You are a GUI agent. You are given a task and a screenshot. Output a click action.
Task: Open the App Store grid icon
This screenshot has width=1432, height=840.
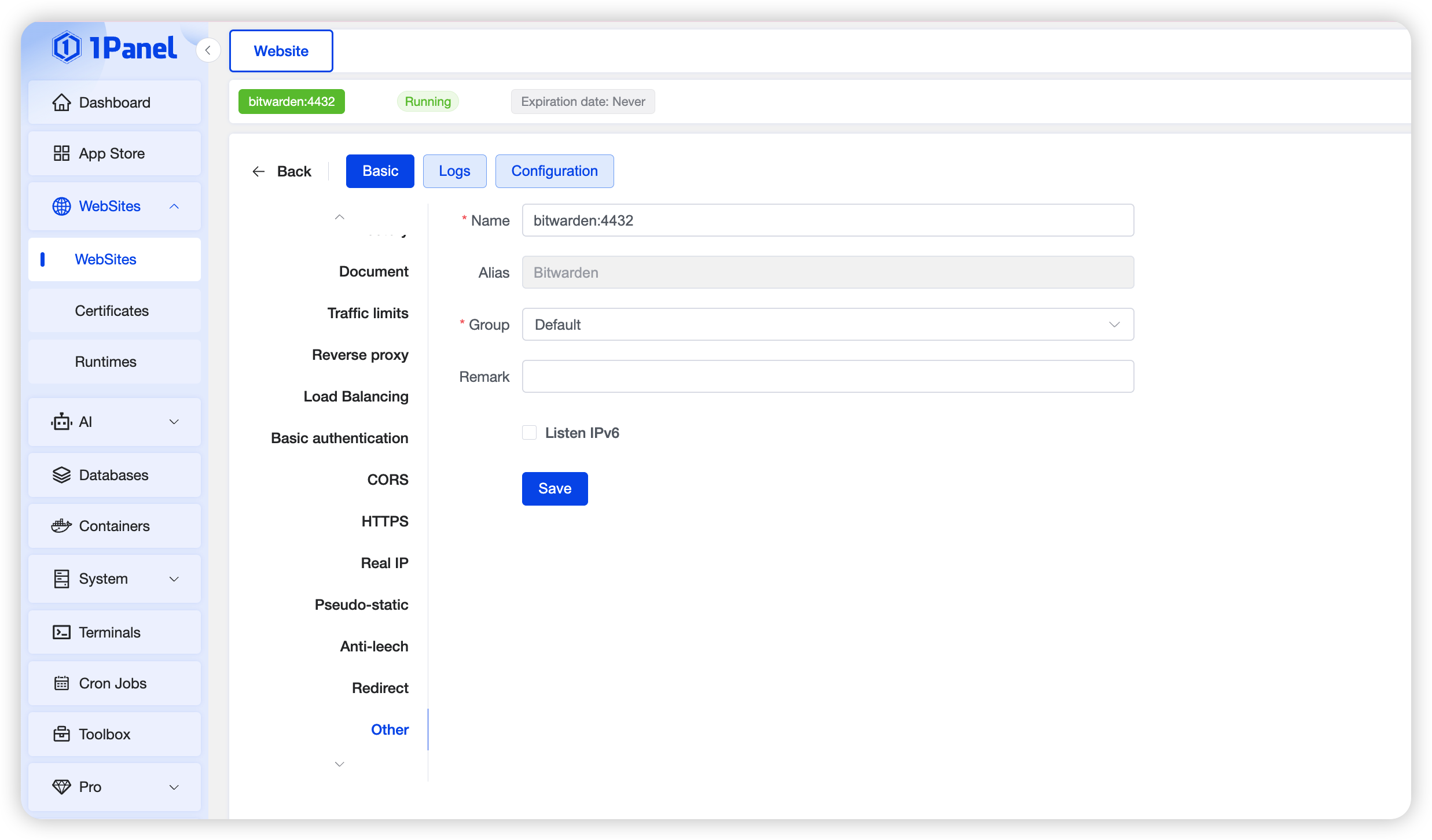61,153
